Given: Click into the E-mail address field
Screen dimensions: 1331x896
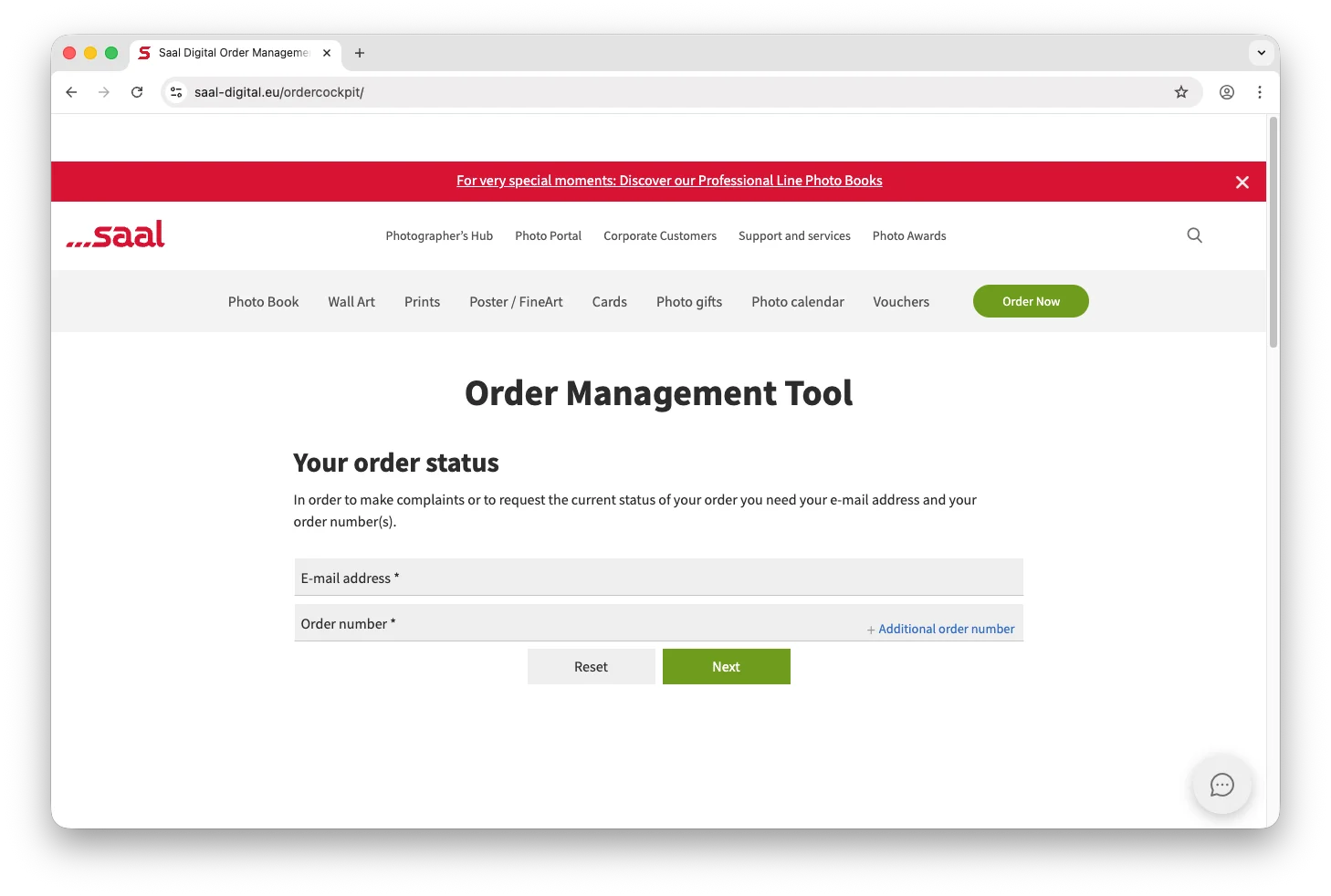Looking at the screenshot, I should (657, 578).
